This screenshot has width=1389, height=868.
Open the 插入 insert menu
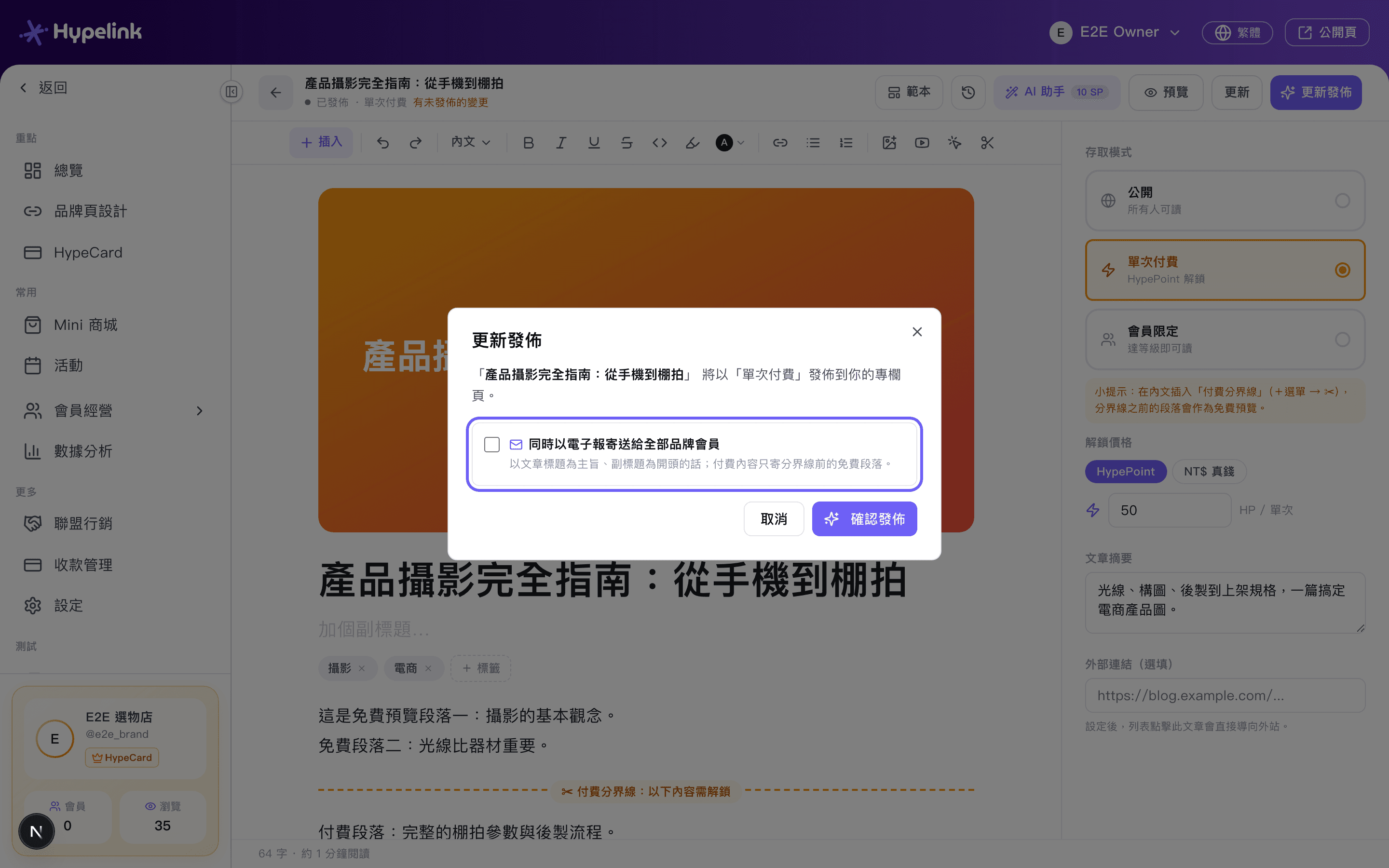tap(321, 142)
